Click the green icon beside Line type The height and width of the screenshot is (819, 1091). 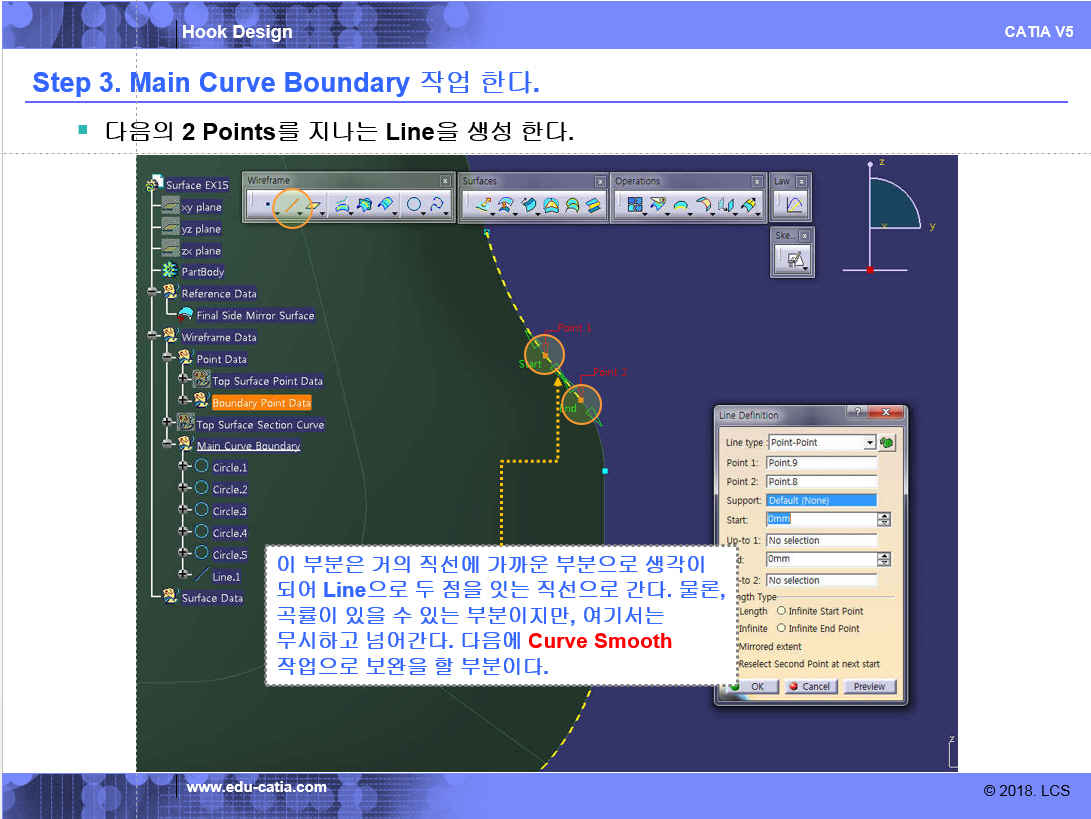pyautogui.click(x=887, y=442)
